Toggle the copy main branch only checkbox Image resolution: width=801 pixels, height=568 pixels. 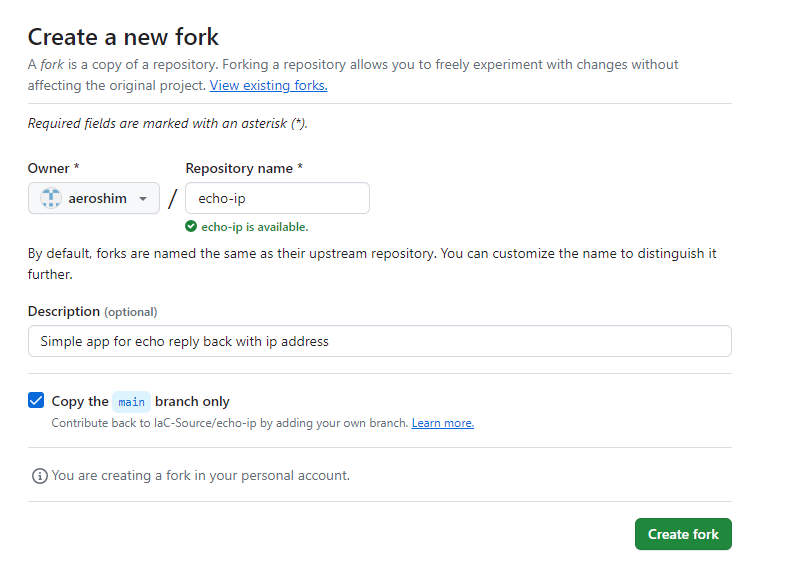pyautogui.click(x=36, y=401)
